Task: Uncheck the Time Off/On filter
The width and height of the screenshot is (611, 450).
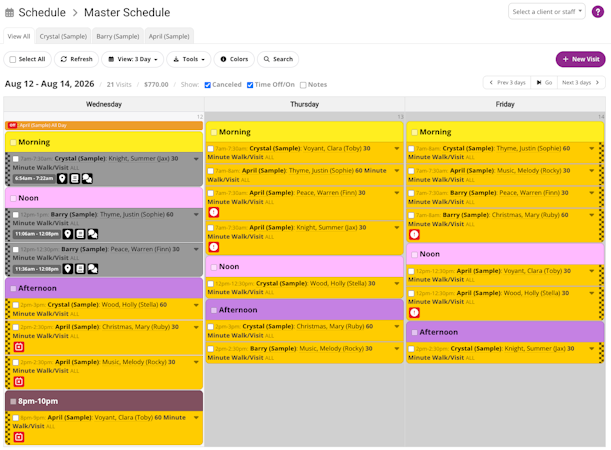Action: coord(250,85)
